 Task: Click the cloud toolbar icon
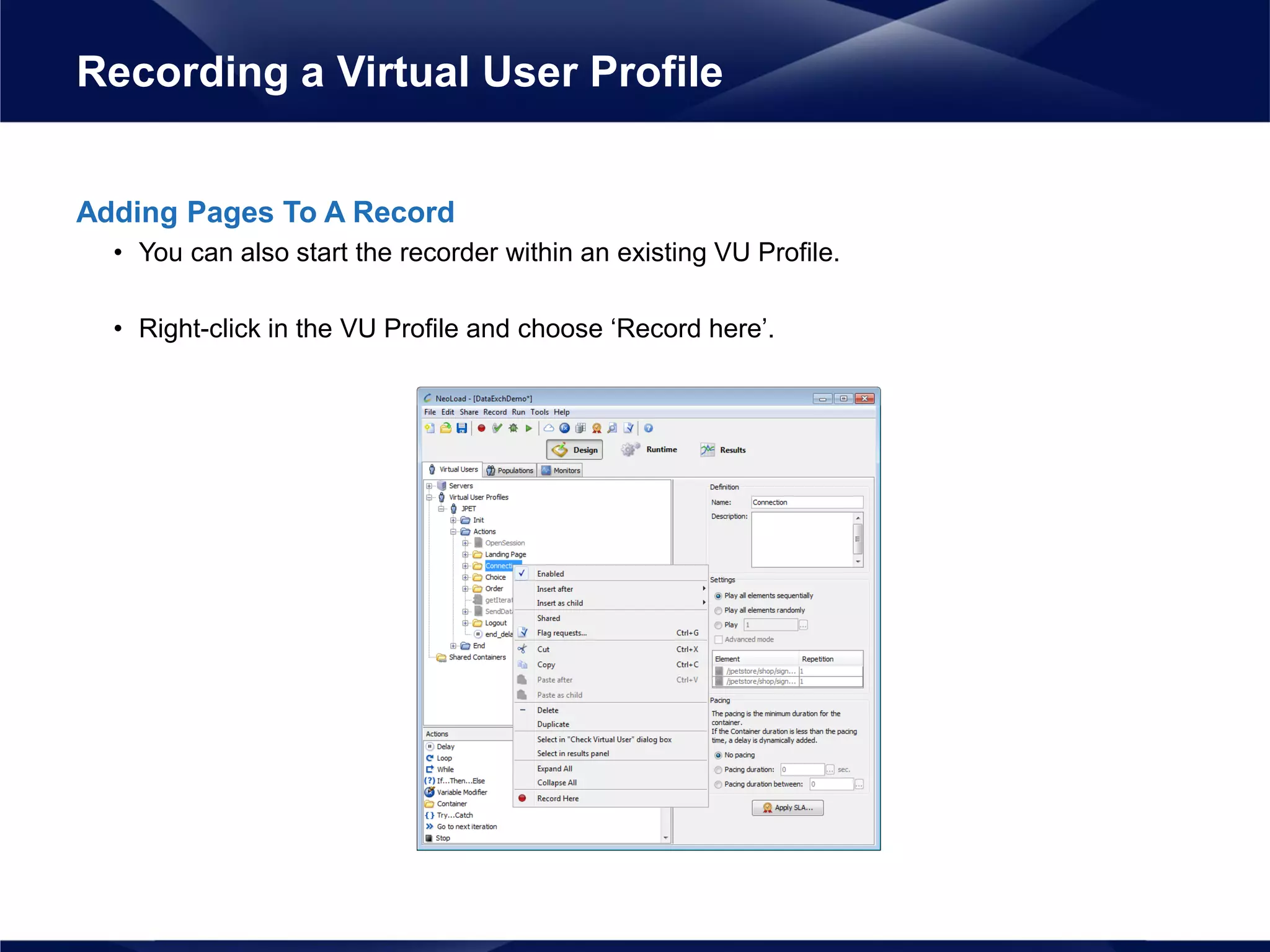point(549,428)
